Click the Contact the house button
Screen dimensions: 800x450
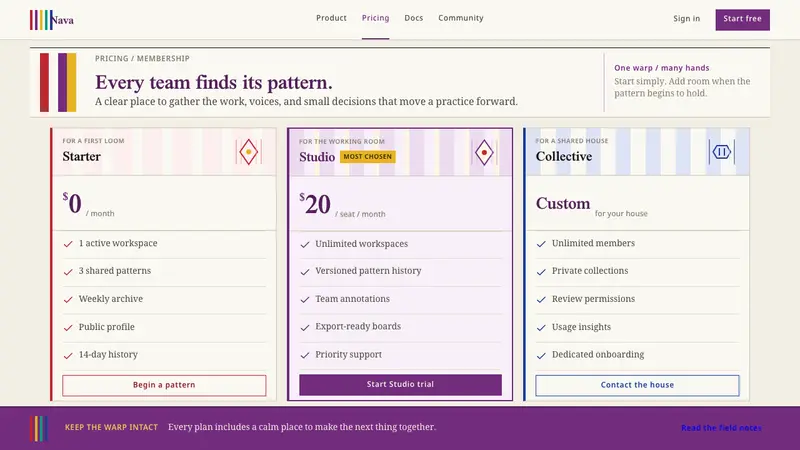click(637, 385)
